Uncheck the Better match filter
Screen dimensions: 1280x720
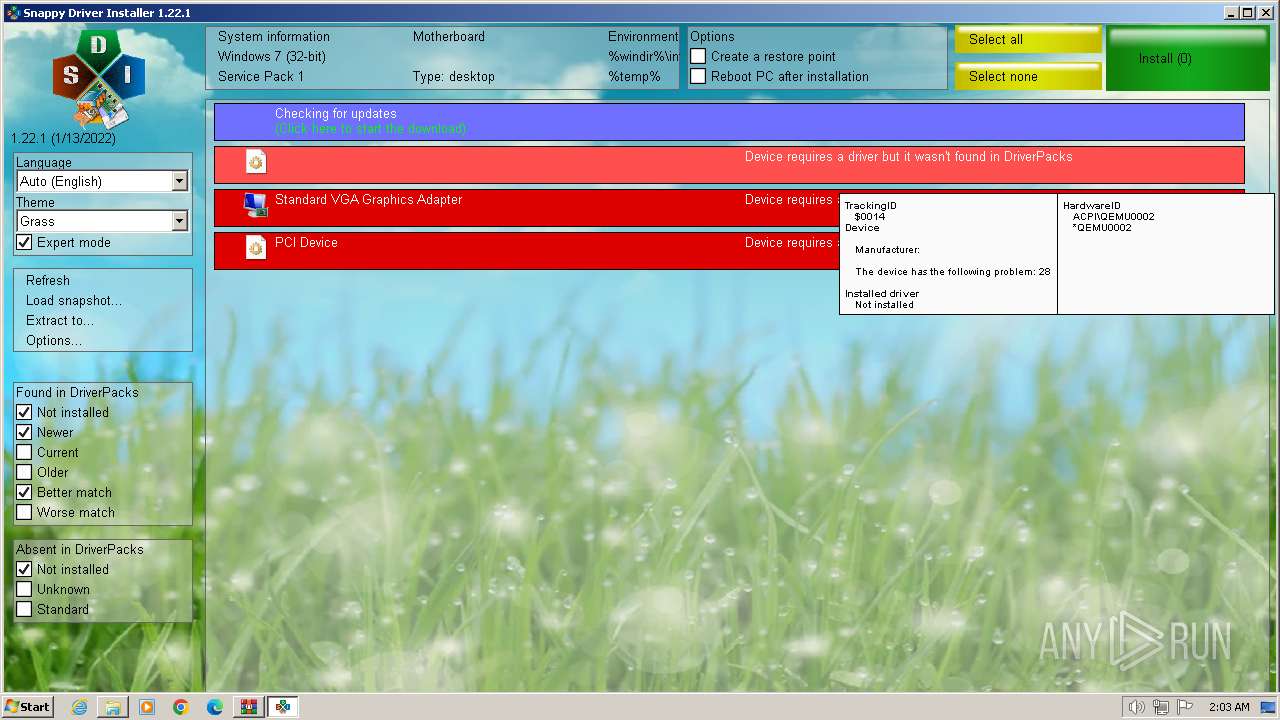point(25,493)
